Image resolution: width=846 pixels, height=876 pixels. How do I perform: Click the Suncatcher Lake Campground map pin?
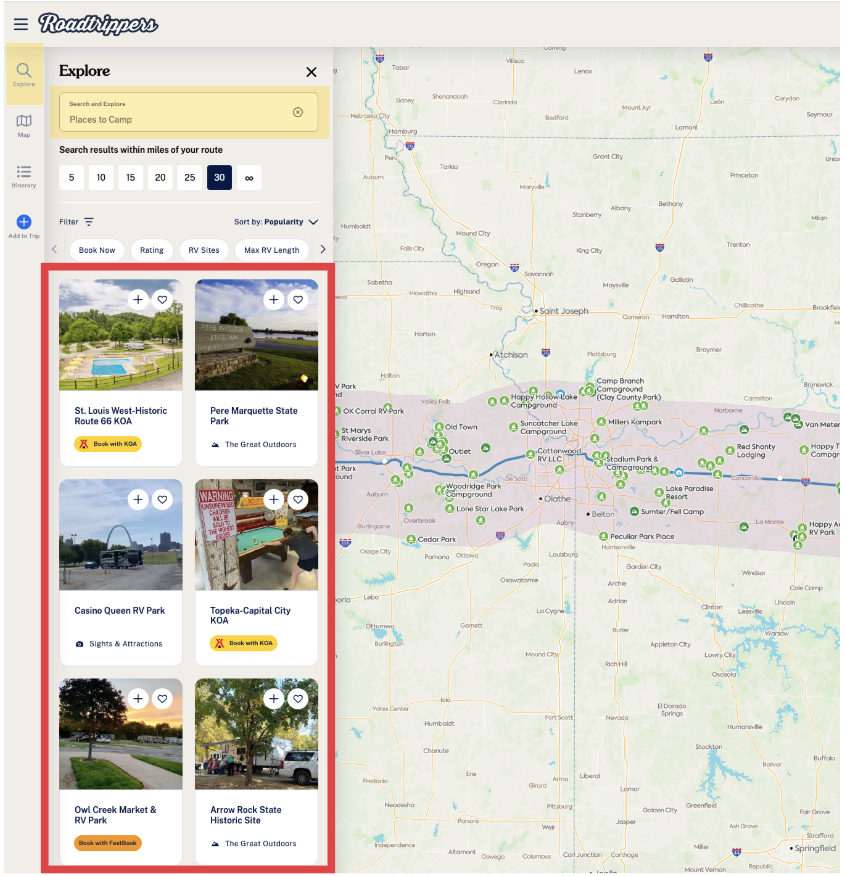point(514,427)
